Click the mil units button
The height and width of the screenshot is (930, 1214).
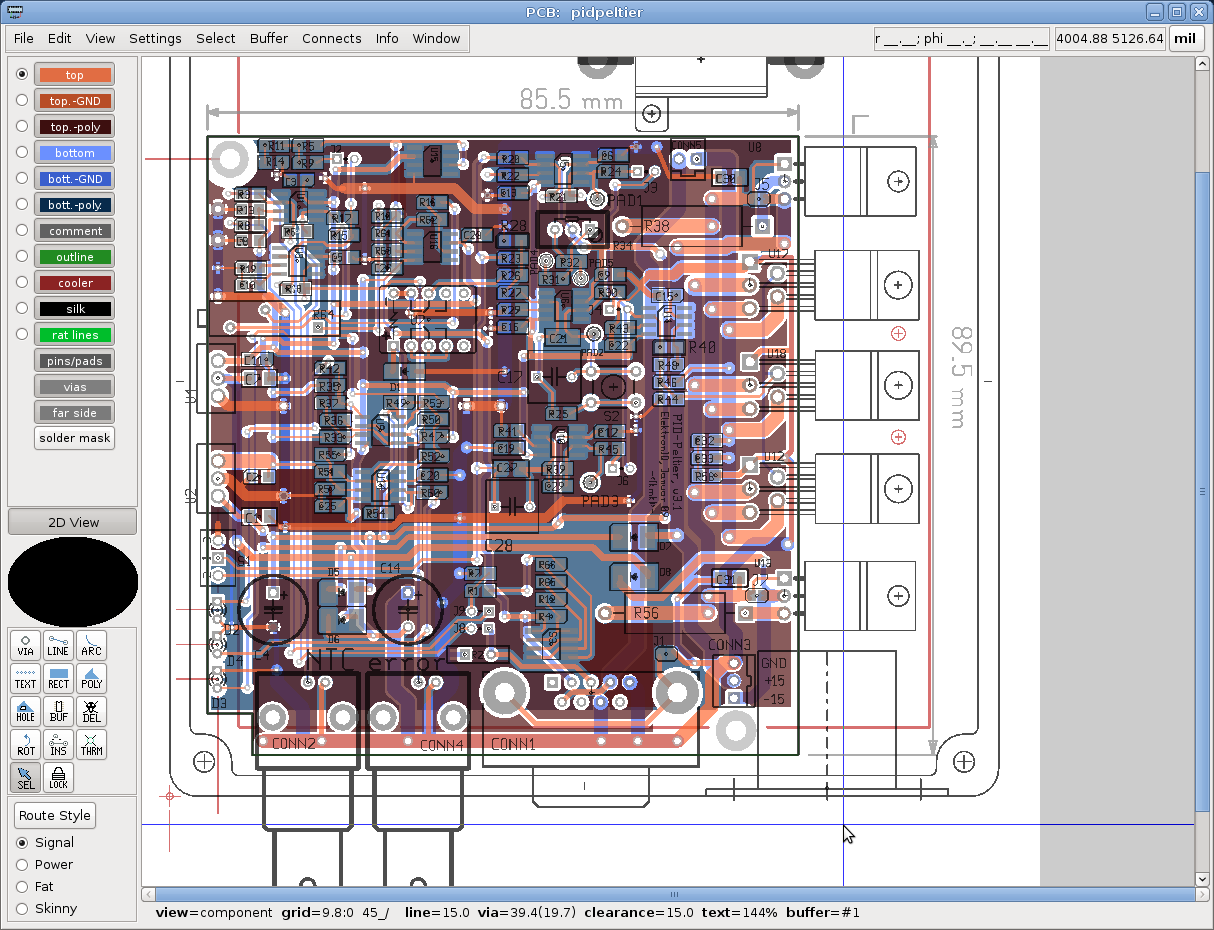pyautogui.click(x=1185, y=39)
